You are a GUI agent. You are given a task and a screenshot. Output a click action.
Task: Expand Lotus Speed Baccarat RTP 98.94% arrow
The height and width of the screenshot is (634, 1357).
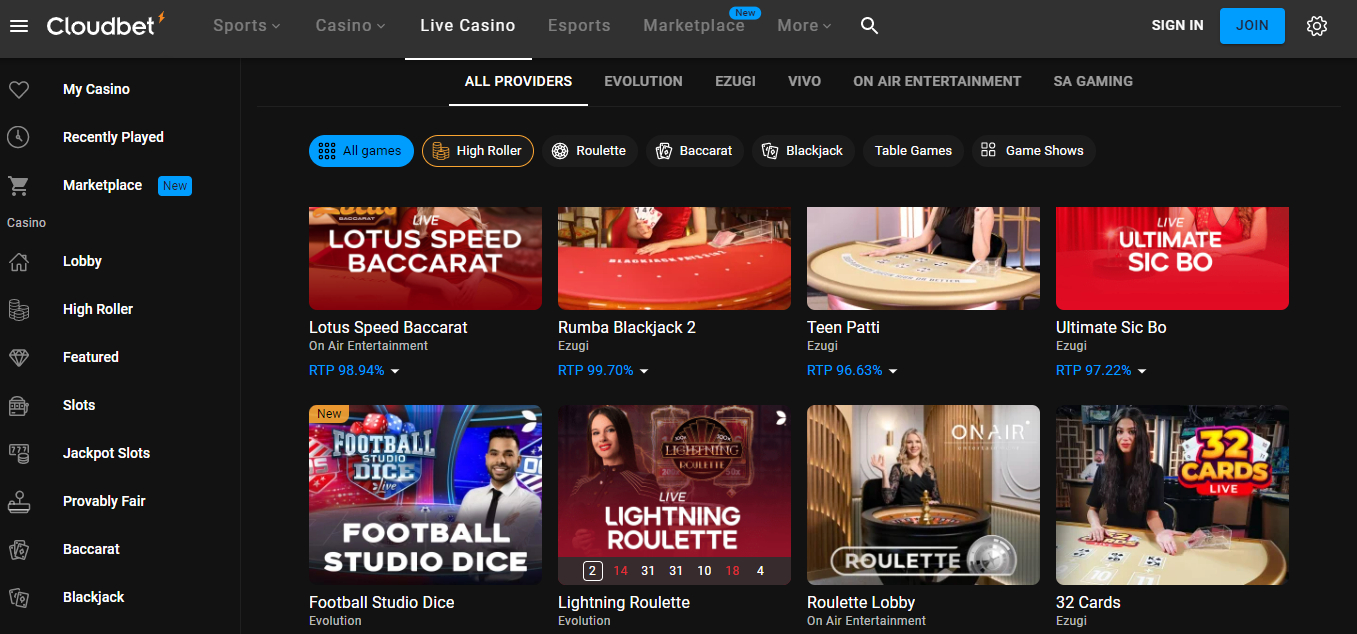pyautogui.click(x=395, y=371)
